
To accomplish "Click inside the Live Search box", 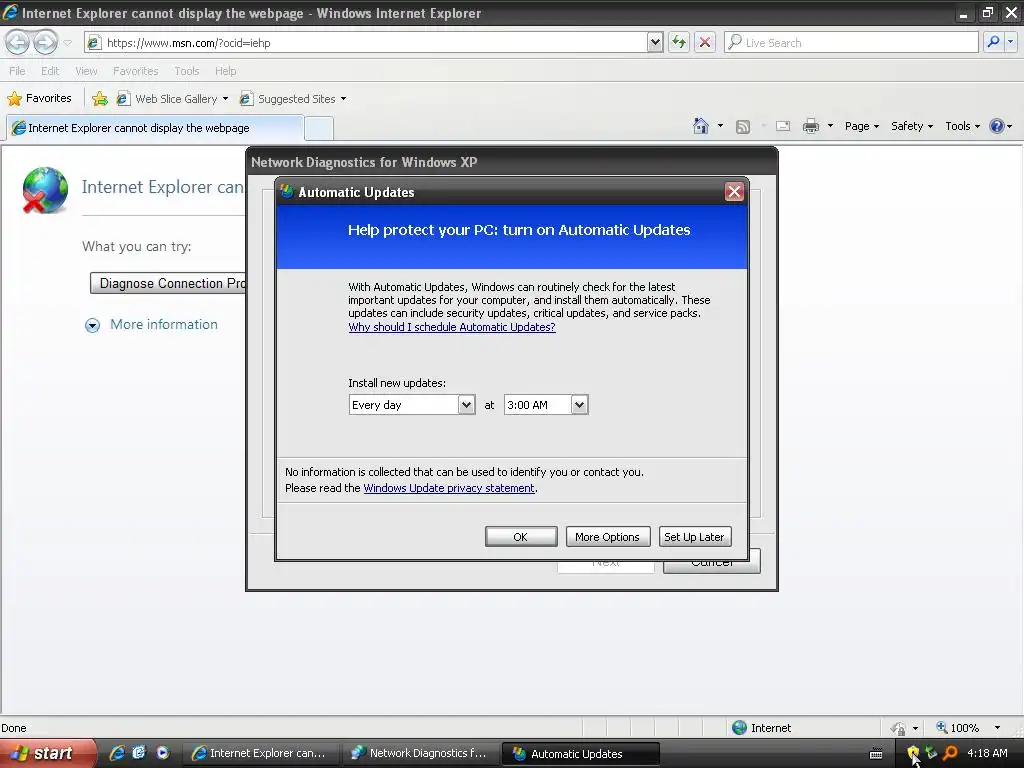I will click(851, 42).
